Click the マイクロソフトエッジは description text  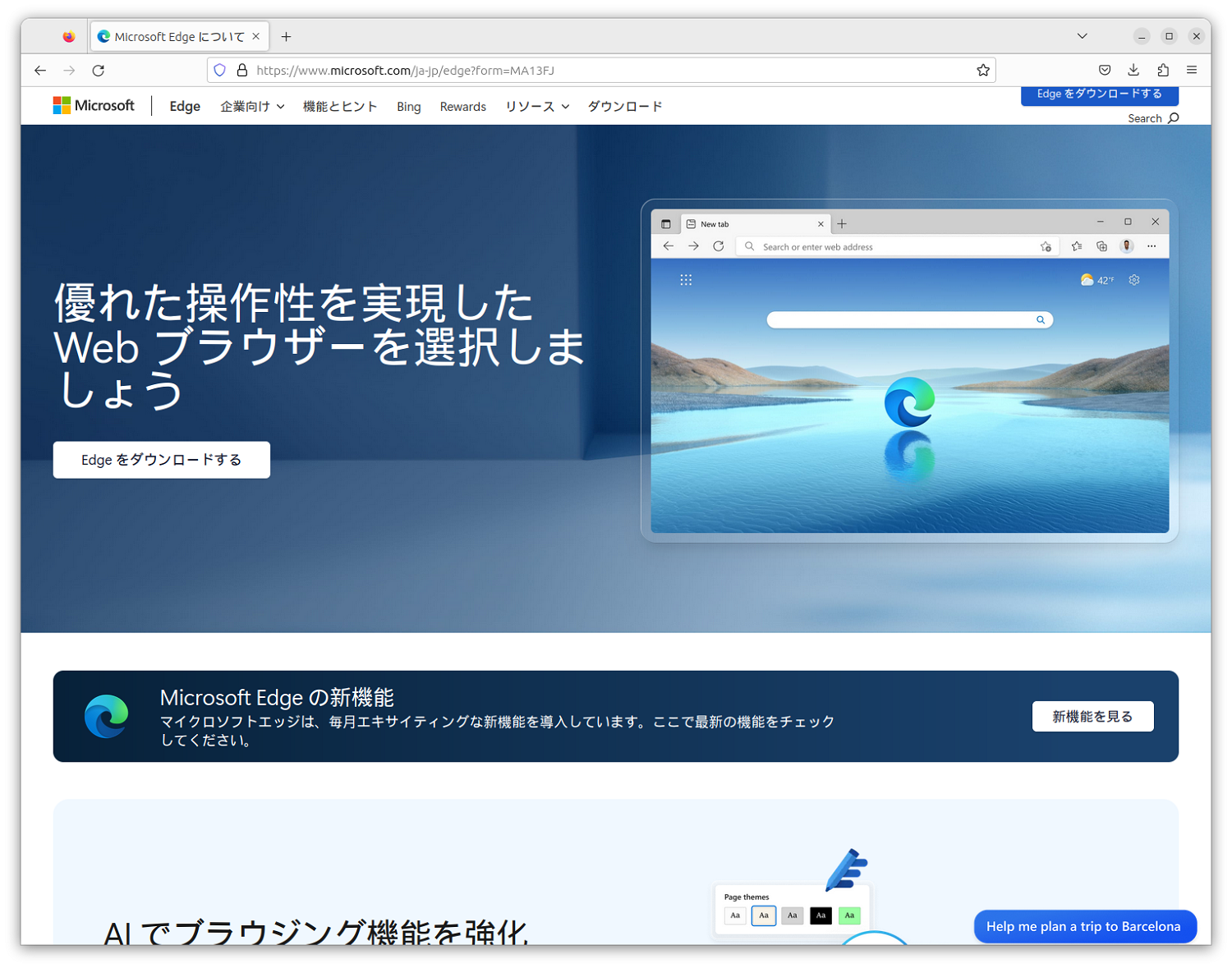point(498,731)
